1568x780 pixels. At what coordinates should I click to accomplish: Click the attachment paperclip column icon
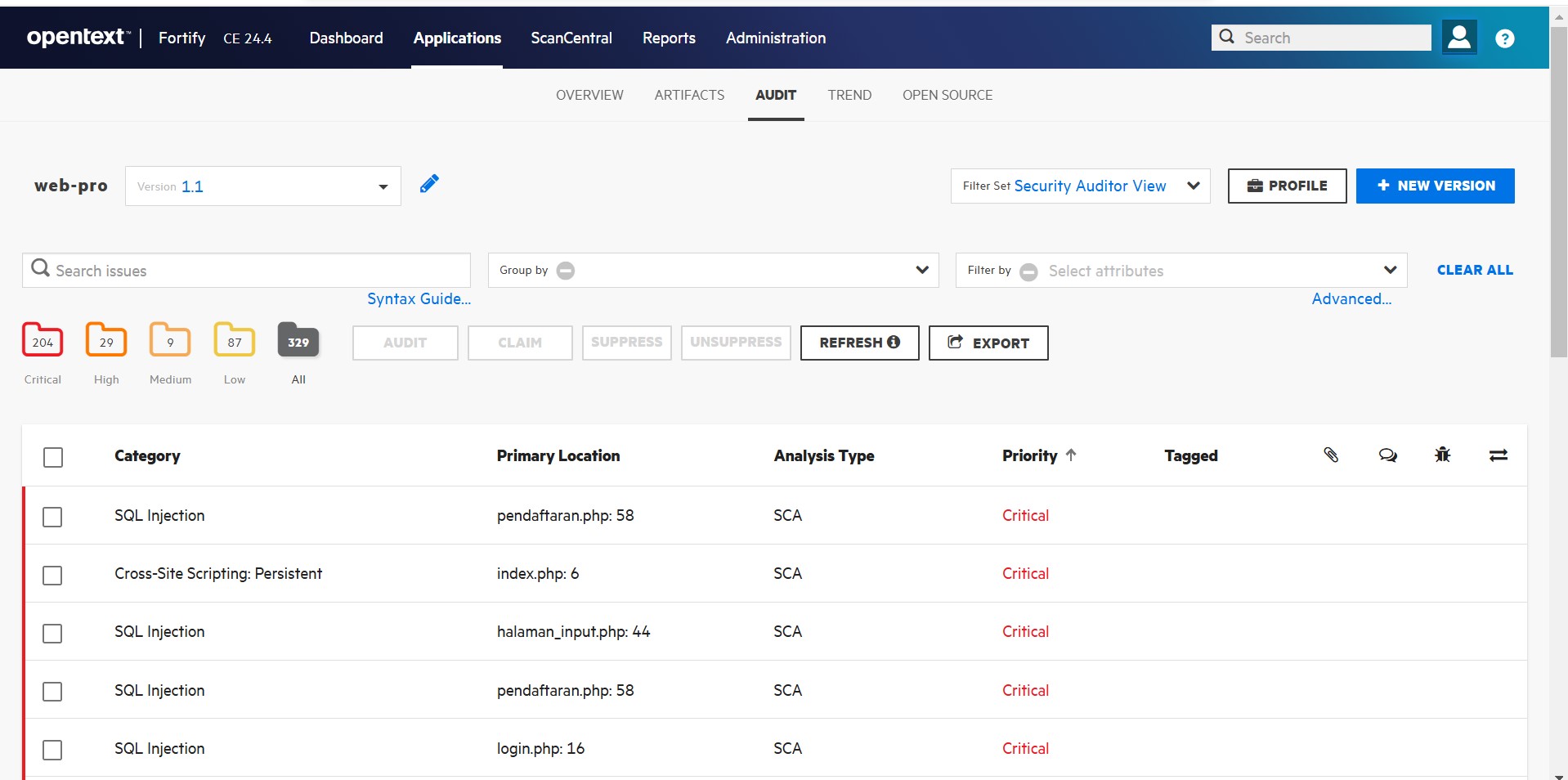1331,455
